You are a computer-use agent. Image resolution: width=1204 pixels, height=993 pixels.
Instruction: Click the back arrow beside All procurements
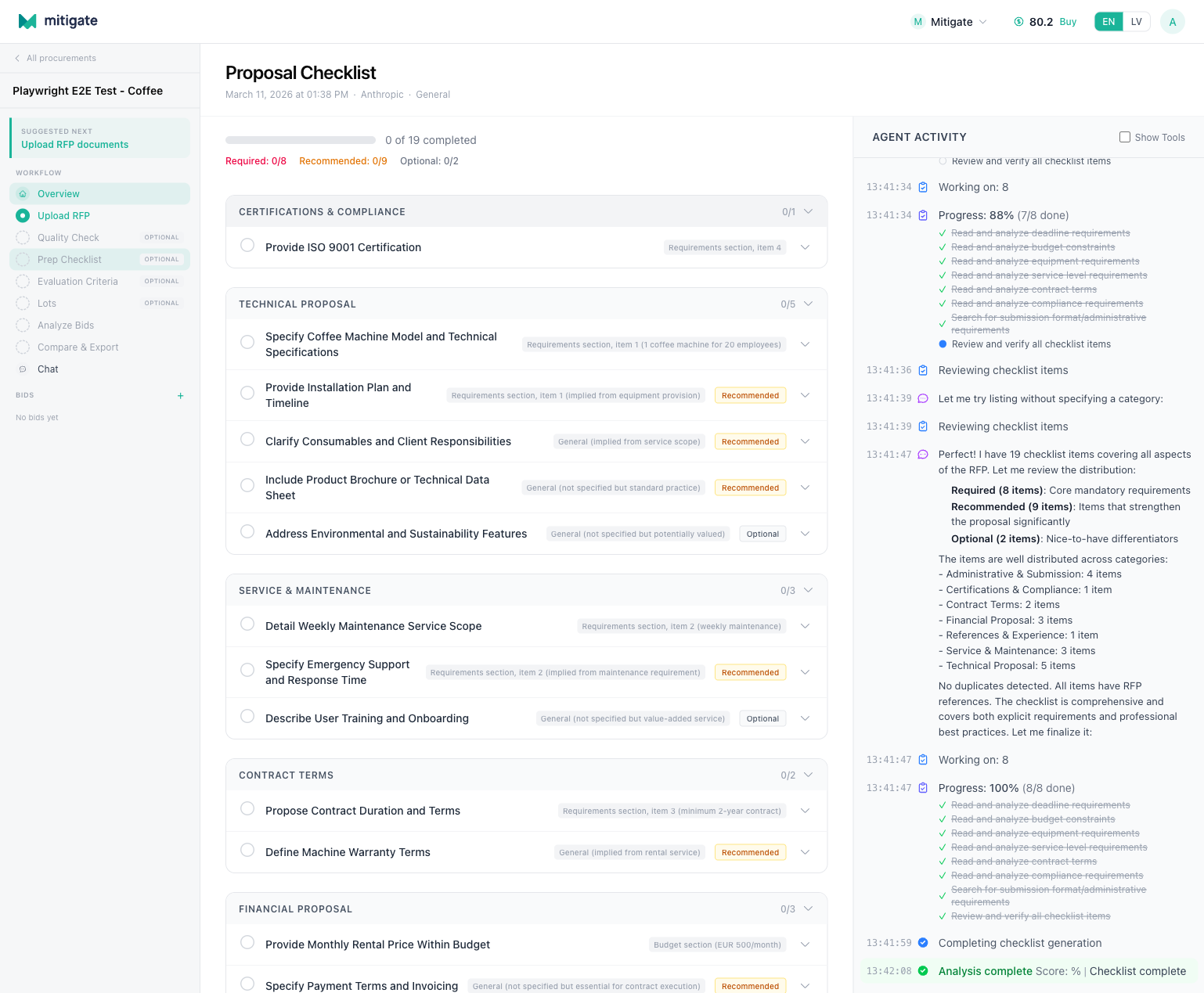point(17,58)
